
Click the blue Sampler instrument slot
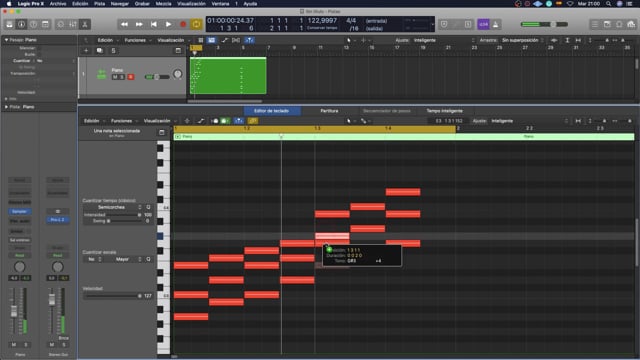pyautogui.click(x=19, y=211)
